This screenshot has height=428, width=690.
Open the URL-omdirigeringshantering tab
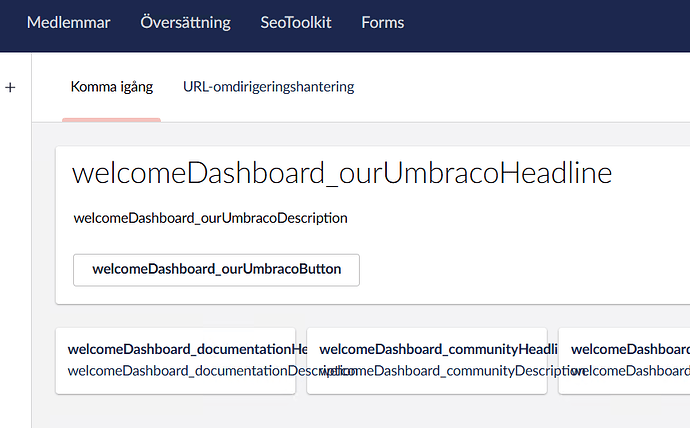coord(268,87)
